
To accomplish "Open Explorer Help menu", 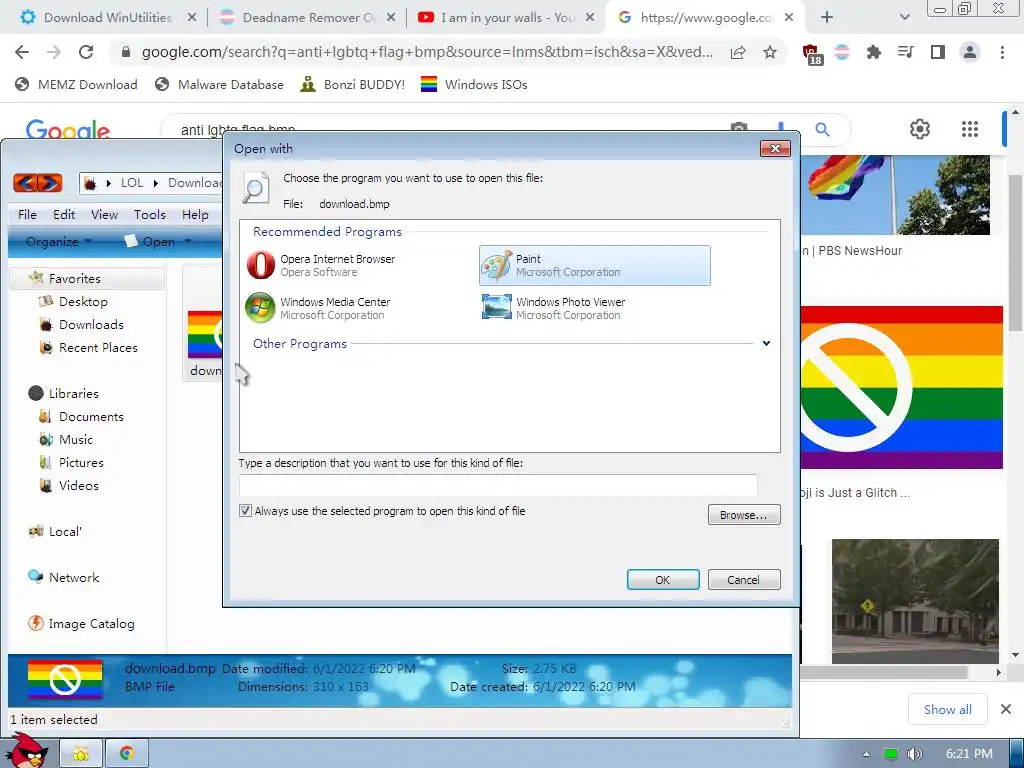I will coord(195,214).
